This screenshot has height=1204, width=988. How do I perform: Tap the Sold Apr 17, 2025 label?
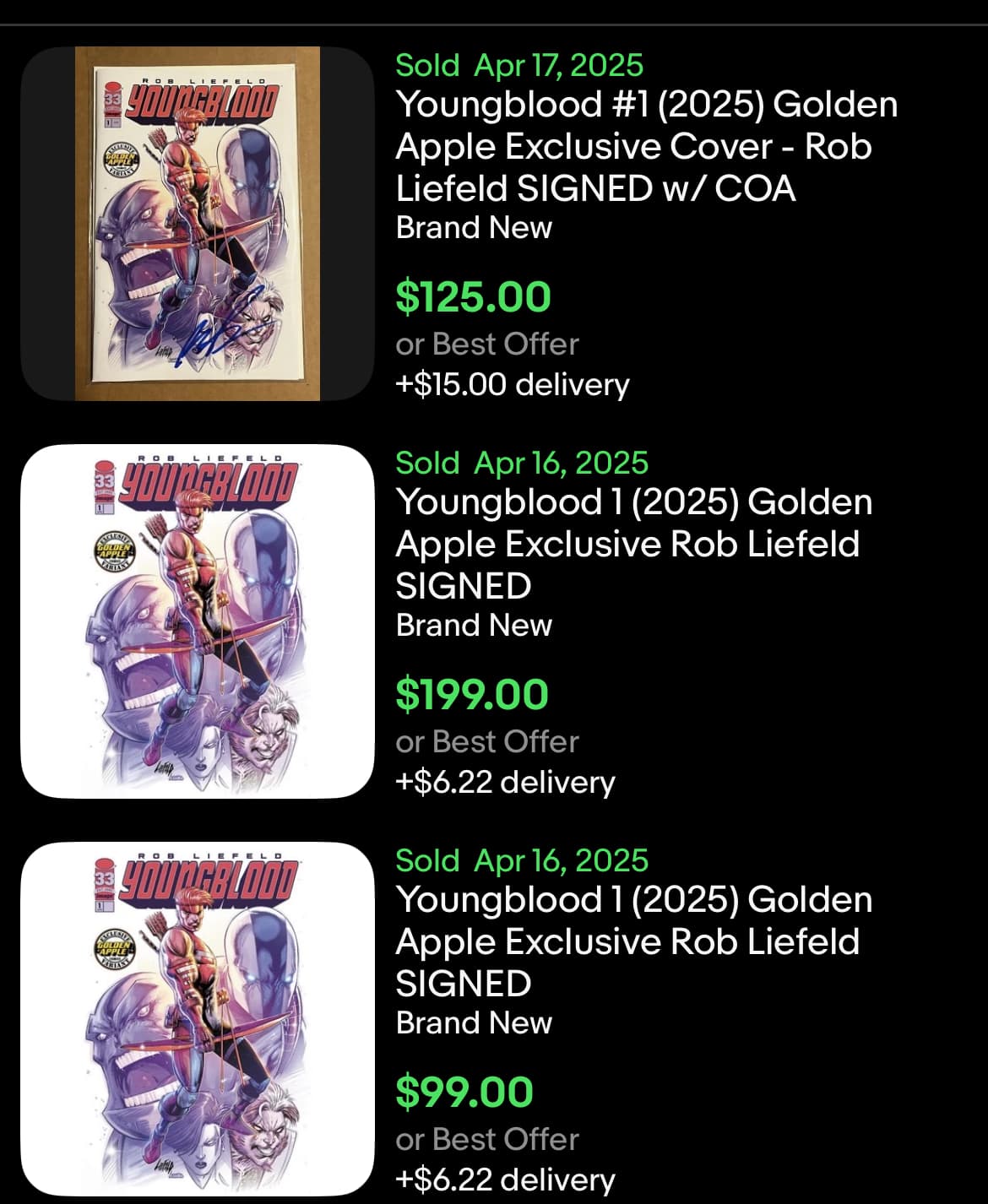click(519, 65)
